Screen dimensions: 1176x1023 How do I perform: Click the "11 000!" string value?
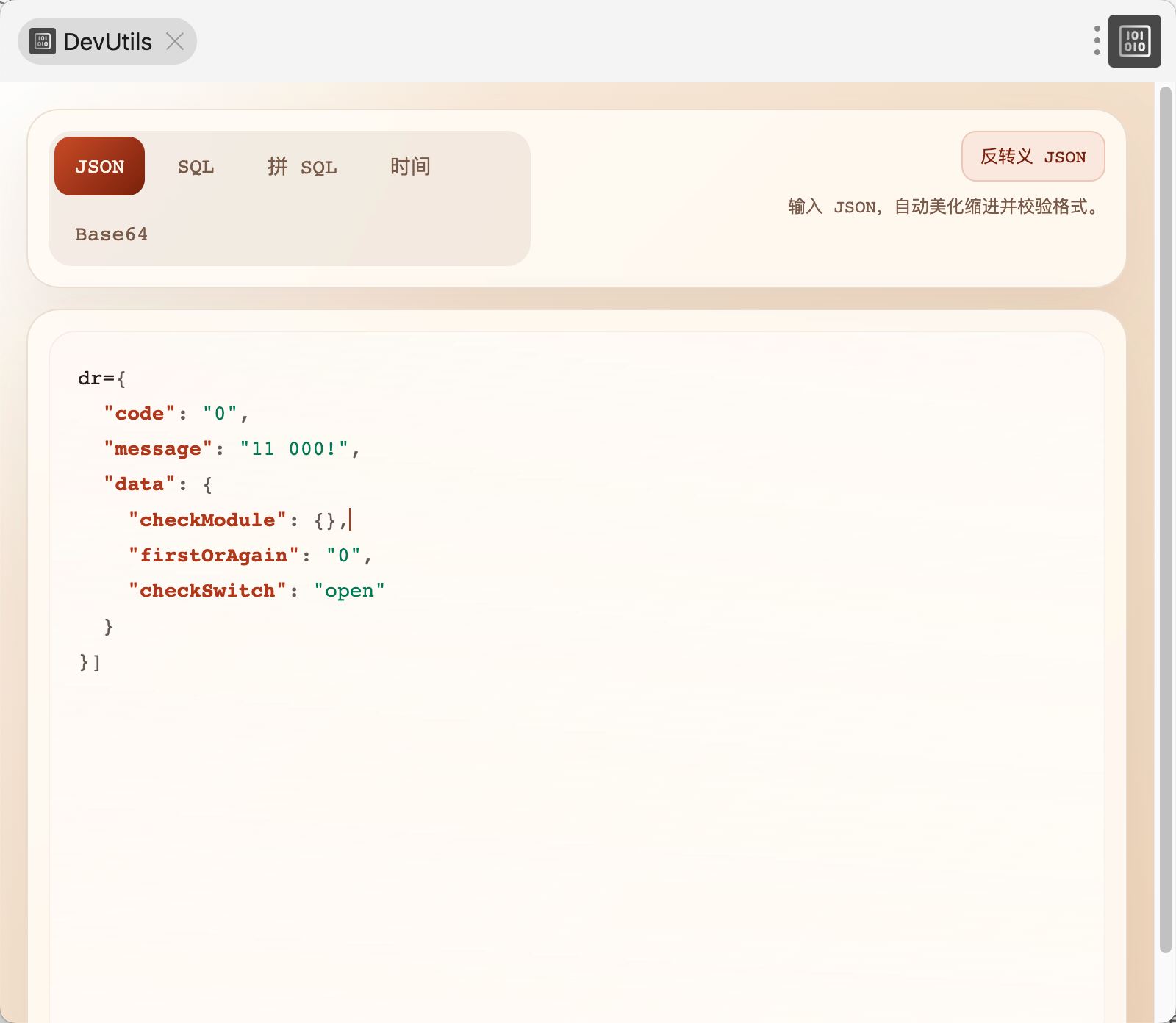pyautogui.click(x=294, y=449)
